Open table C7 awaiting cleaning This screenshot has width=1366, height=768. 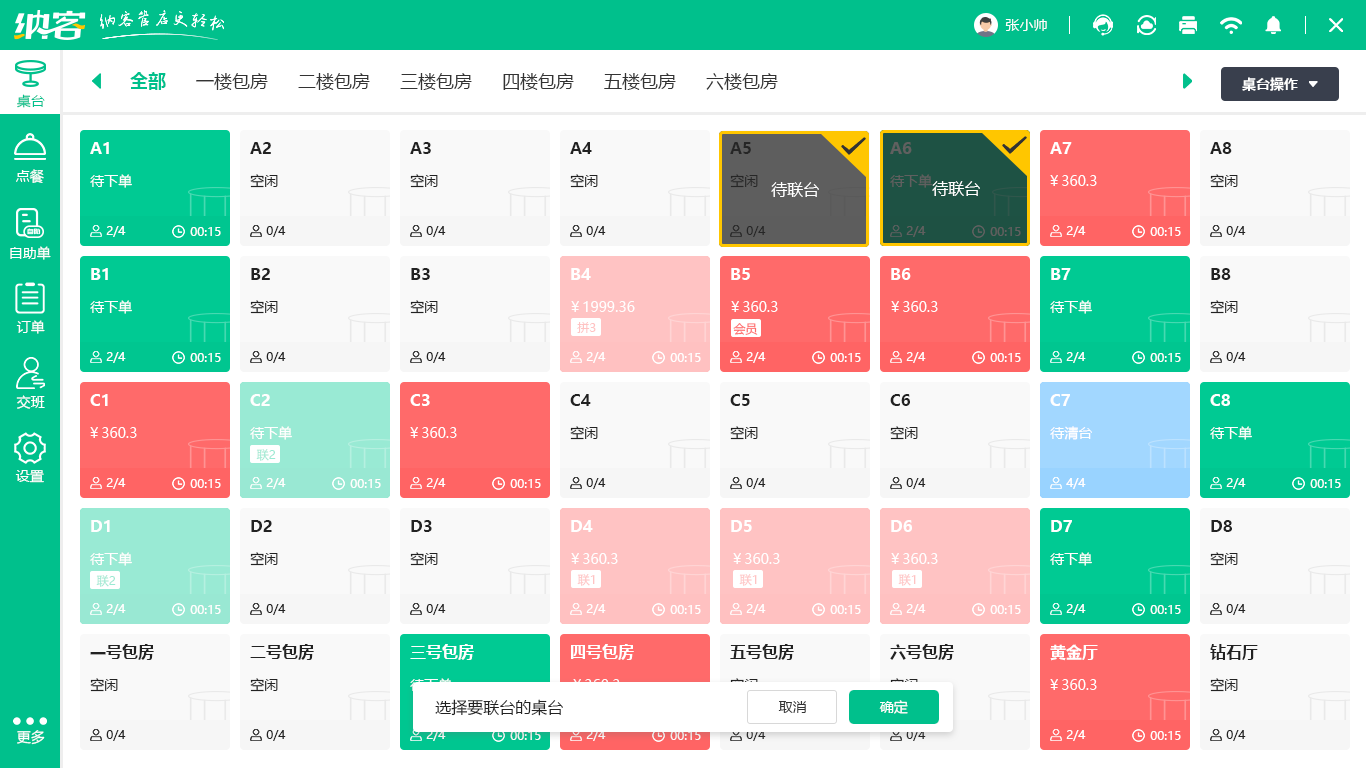1114,440
